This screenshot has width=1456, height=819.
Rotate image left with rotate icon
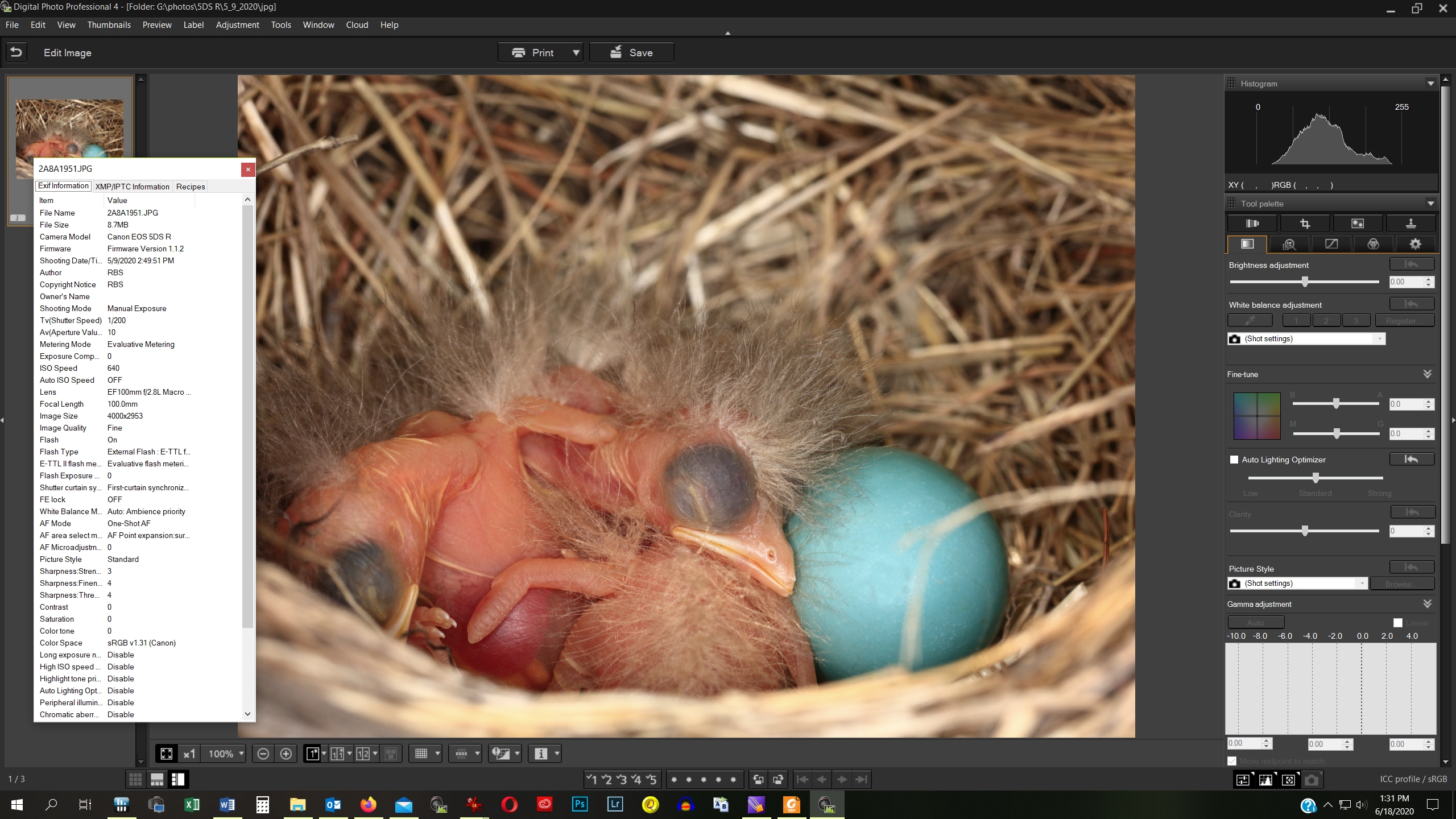[x=758, y=779]
